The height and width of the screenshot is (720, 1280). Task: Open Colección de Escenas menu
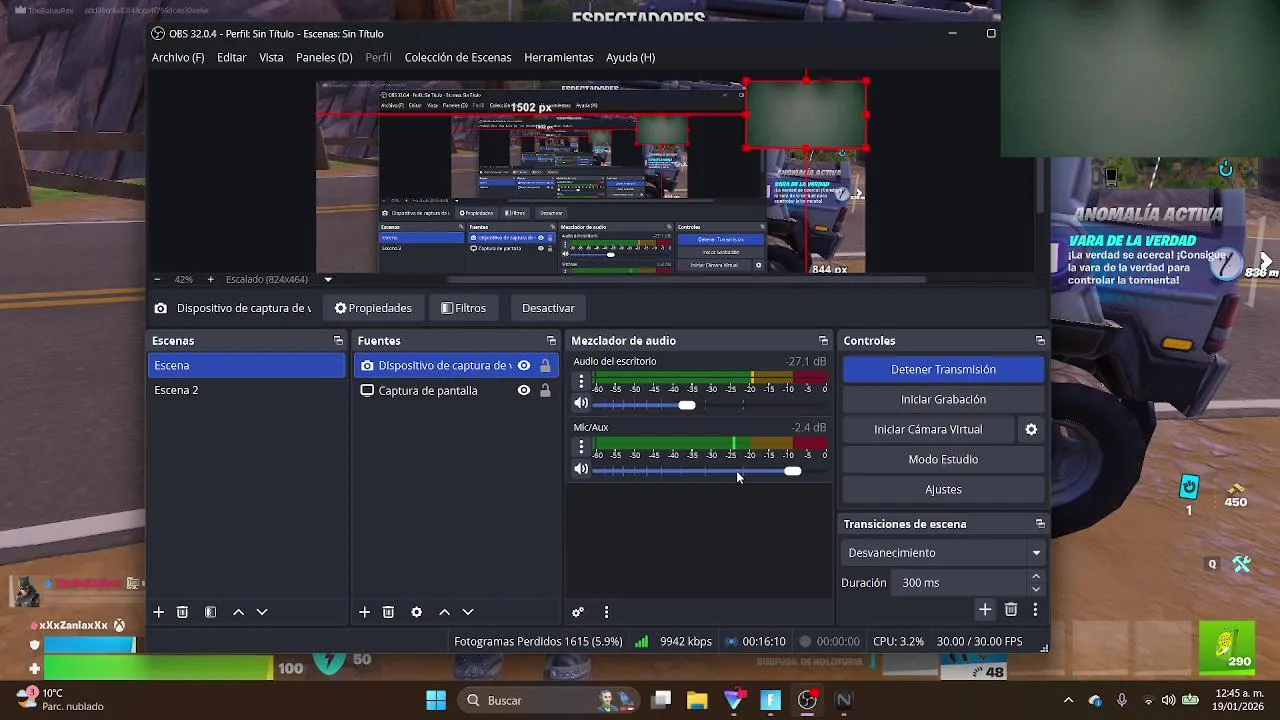click(x=458, y=58)
